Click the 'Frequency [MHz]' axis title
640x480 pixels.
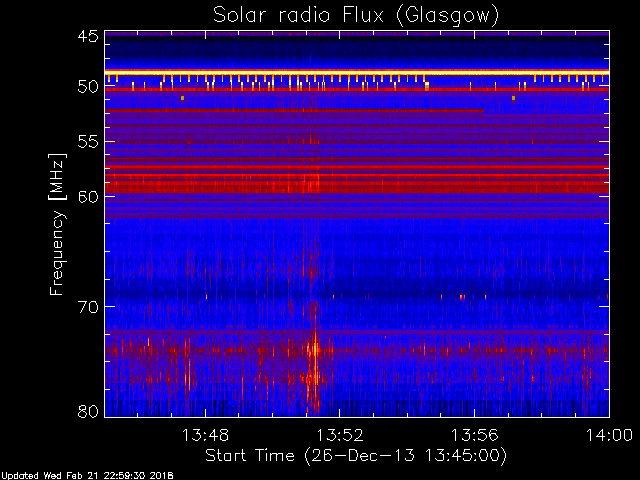58,224
